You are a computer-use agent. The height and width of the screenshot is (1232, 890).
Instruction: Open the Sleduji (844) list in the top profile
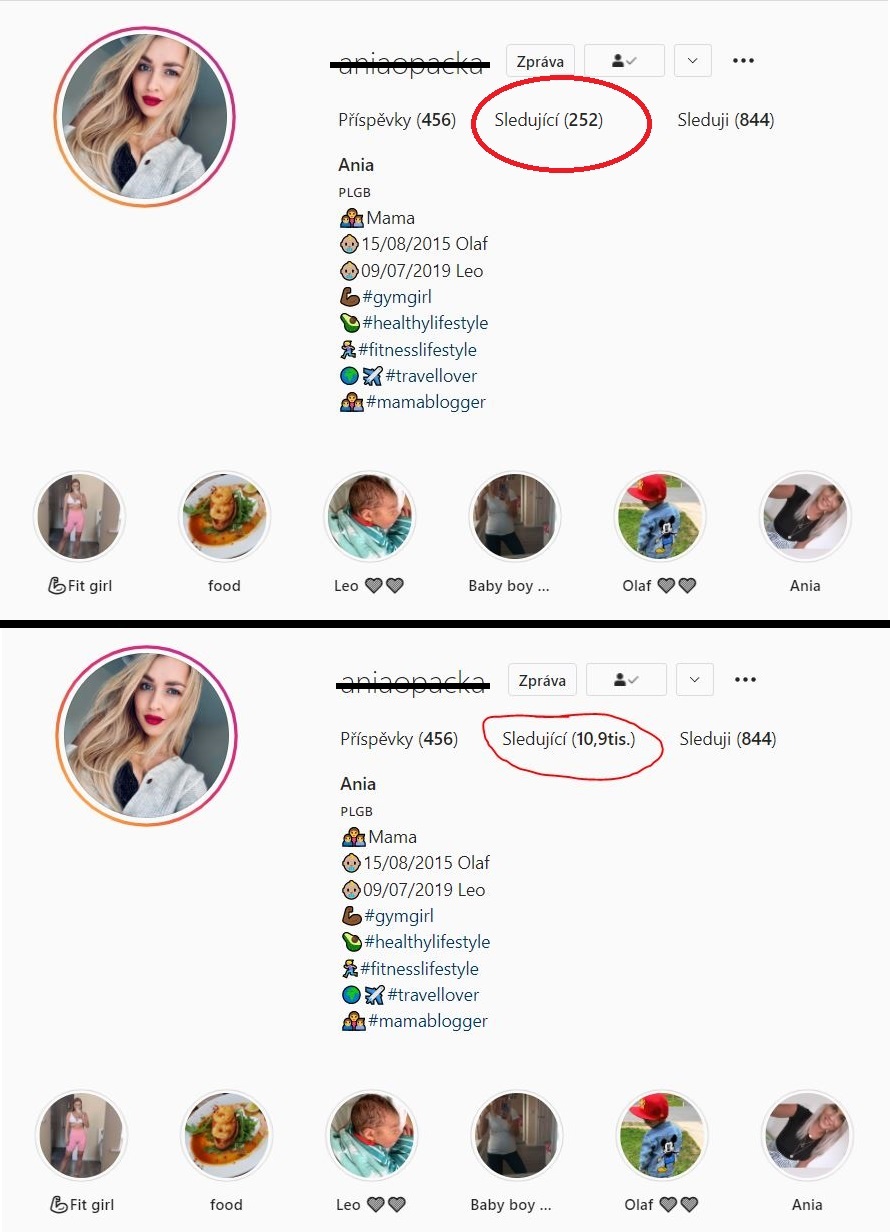(726, 120)
